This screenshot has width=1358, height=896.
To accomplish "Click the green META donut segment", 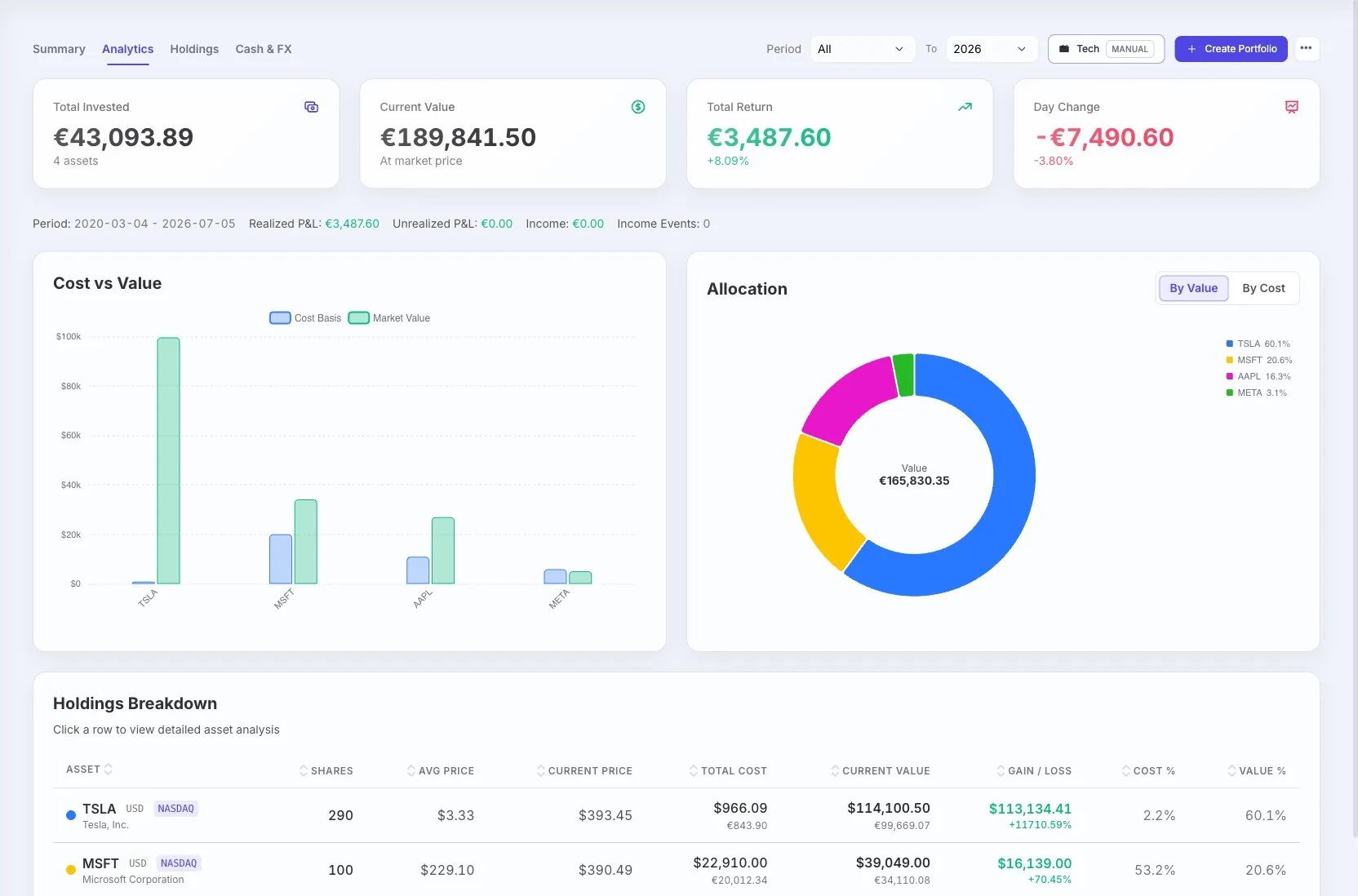I will pos(903,375).
